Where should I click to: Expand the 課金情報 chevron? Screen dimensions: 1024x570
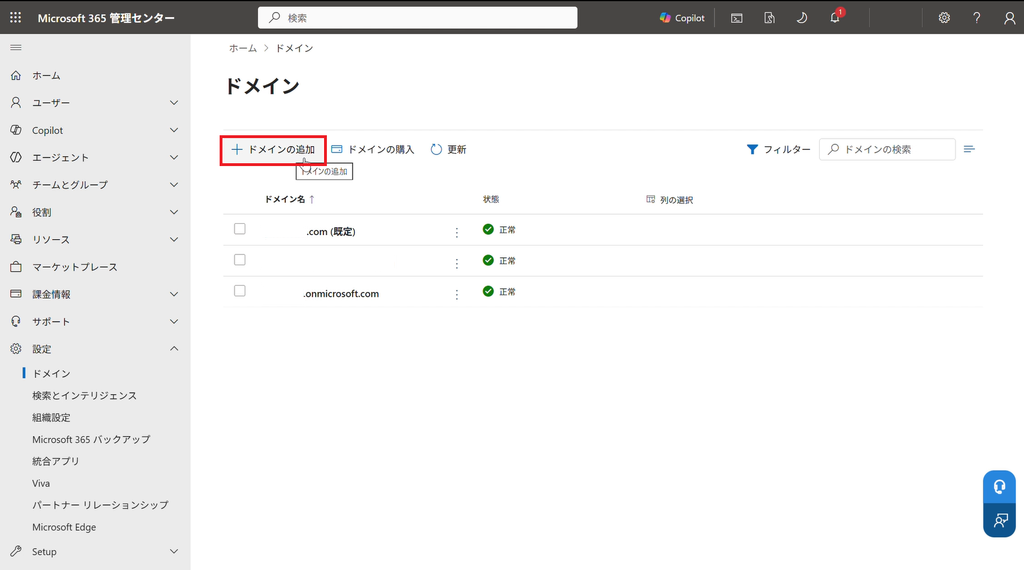click(174, 294)
